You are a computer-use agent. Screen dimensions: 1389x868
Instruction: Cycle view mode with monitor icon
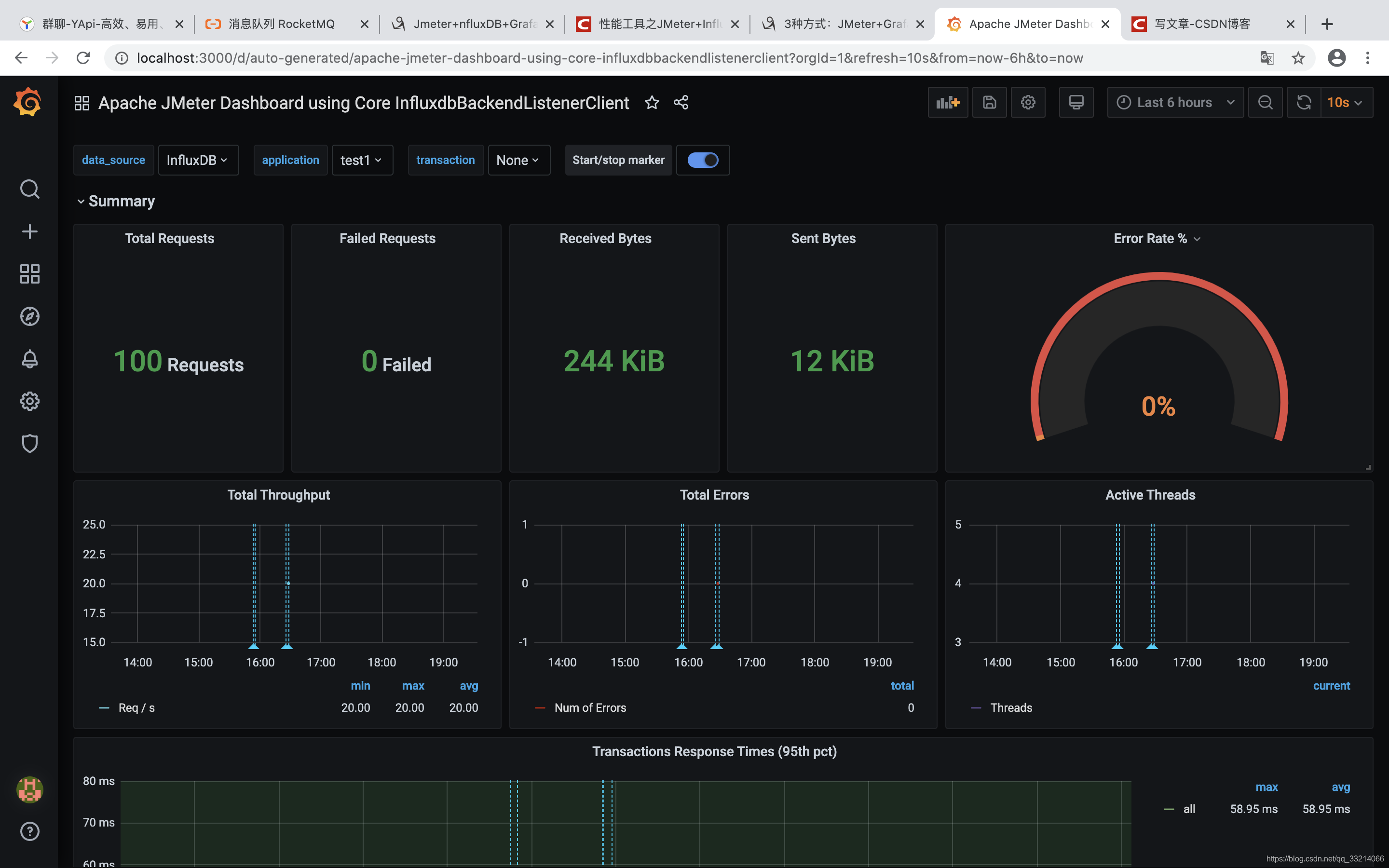tap(1076, 102)
